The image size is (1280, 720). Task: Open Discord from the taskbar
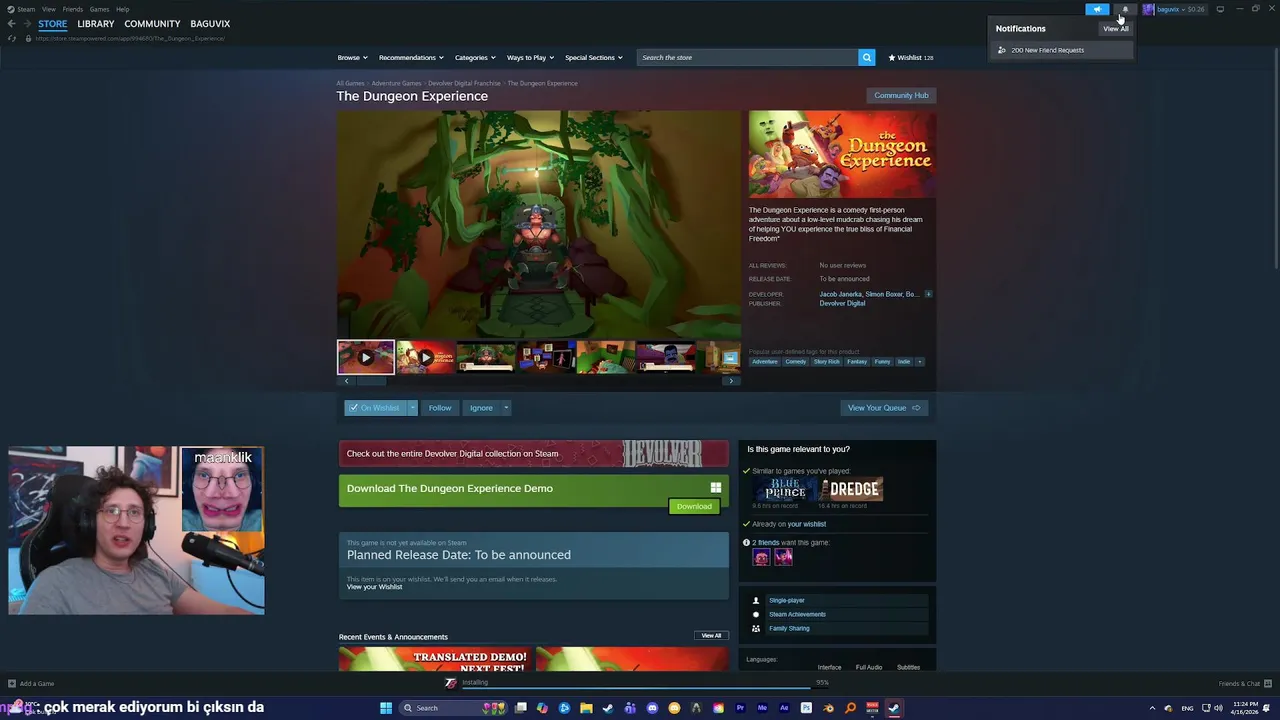pyautogui.click(x=652, y=708)
